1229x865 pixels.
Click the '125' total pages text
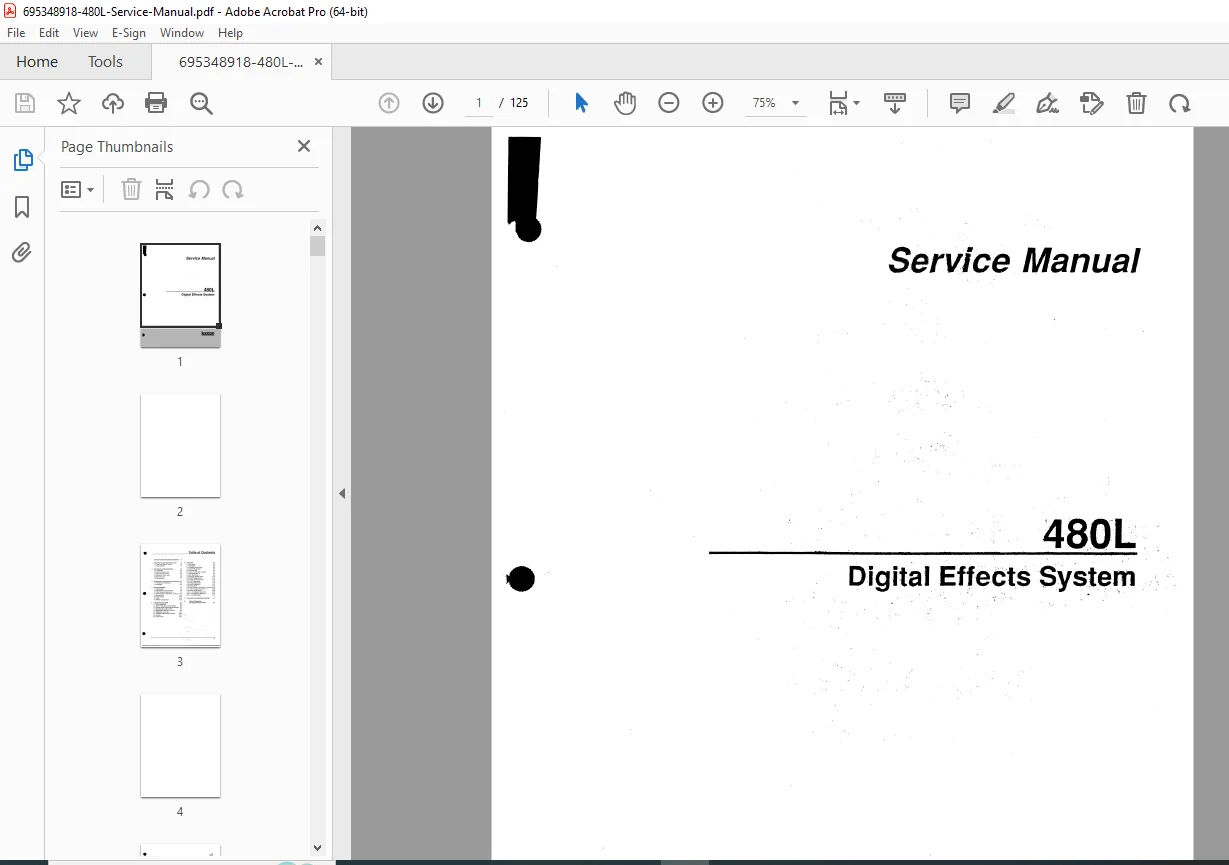tap(519, 103)
